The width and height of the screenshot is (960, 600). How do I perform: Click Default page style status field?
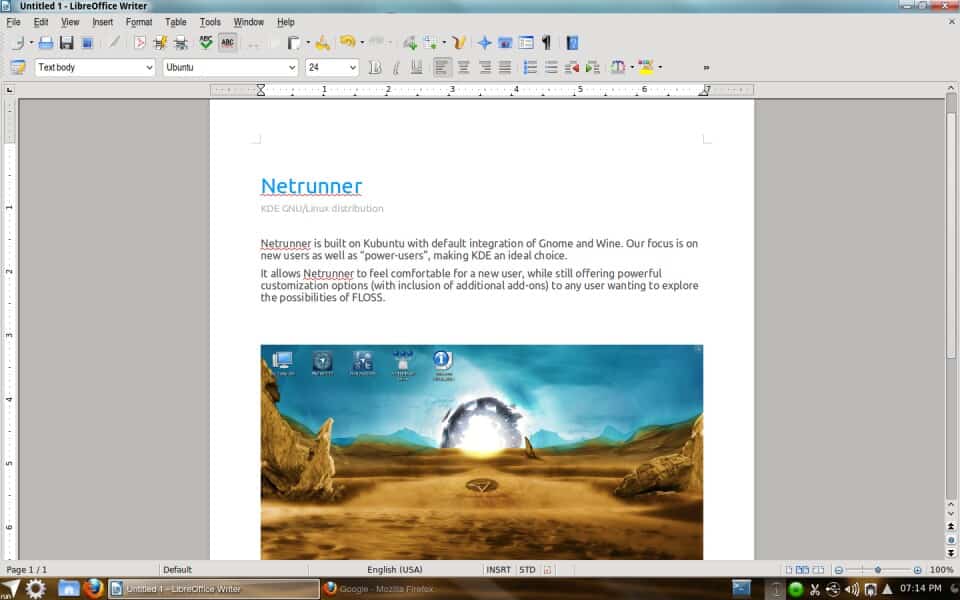(x=178, y=570)
